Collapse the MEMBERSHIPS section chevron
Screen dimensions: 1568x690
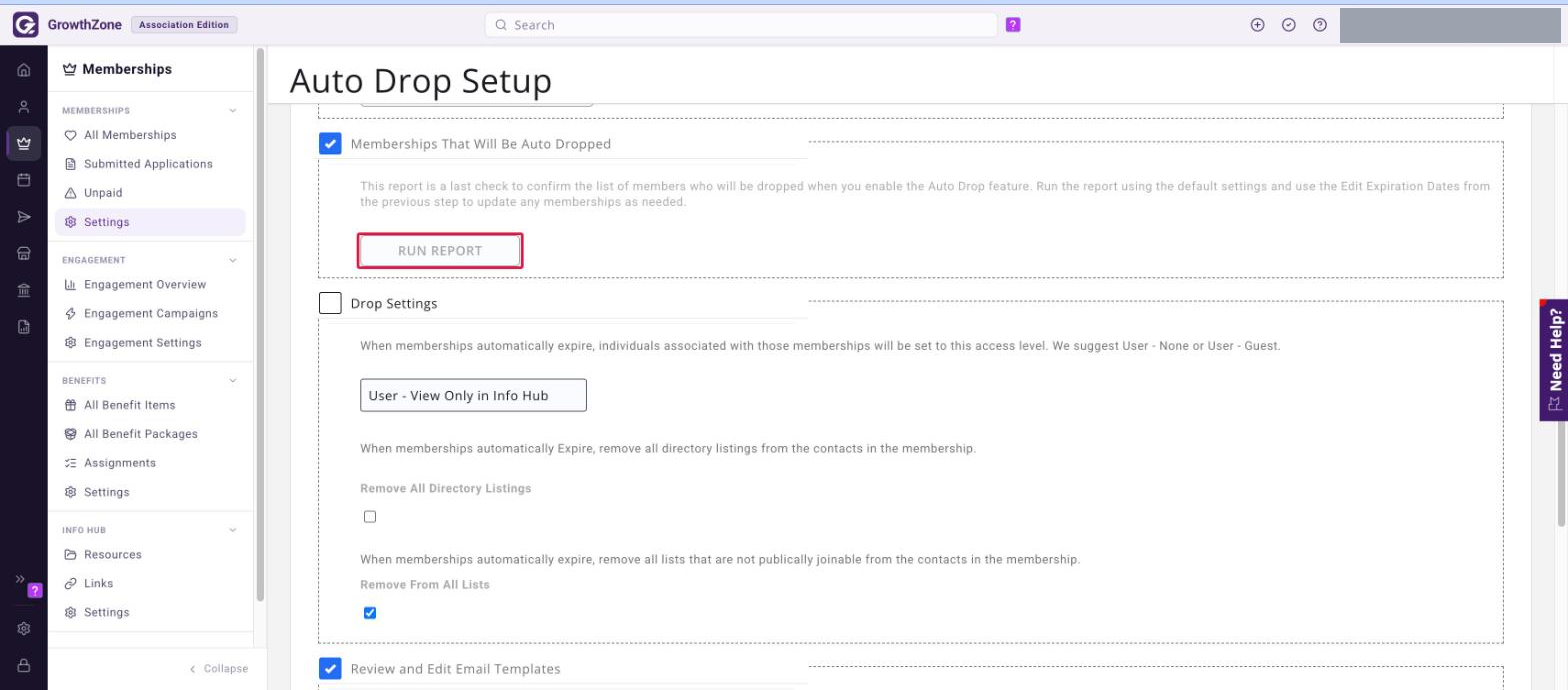(233, 111)
